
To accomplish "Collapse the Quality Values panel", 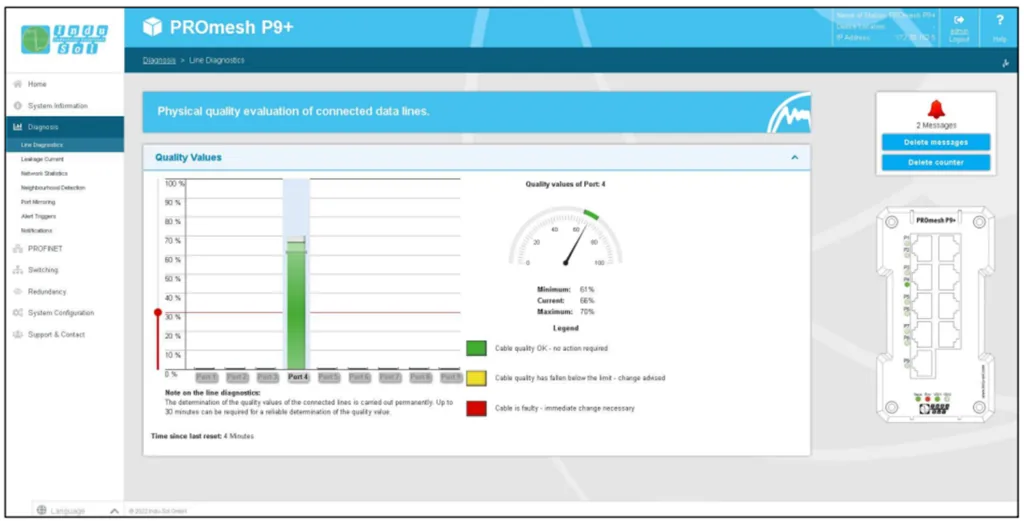I will pyautogui.click(x=795, y=157).
